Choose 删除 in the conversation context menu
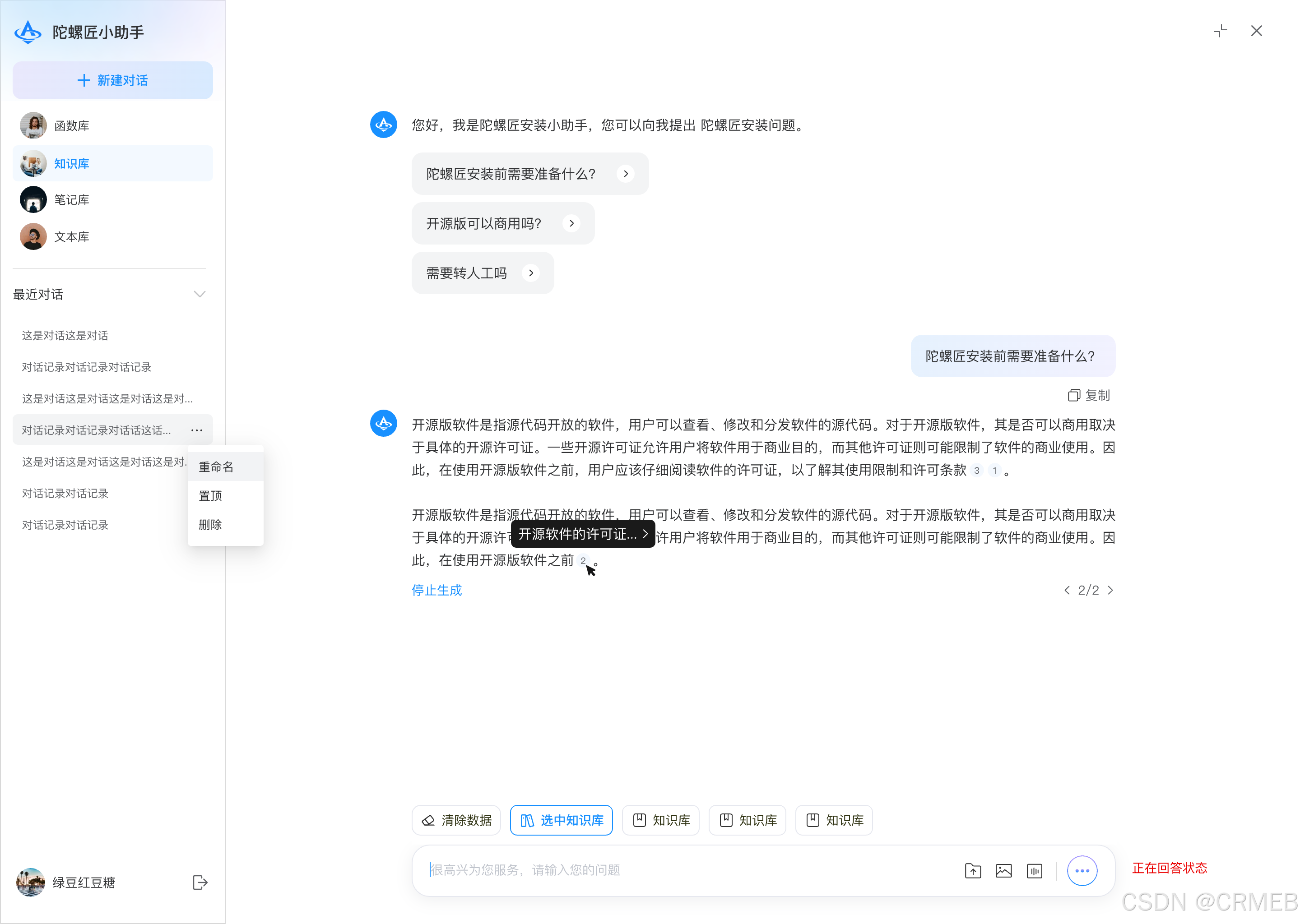 [x=210, y=525]
